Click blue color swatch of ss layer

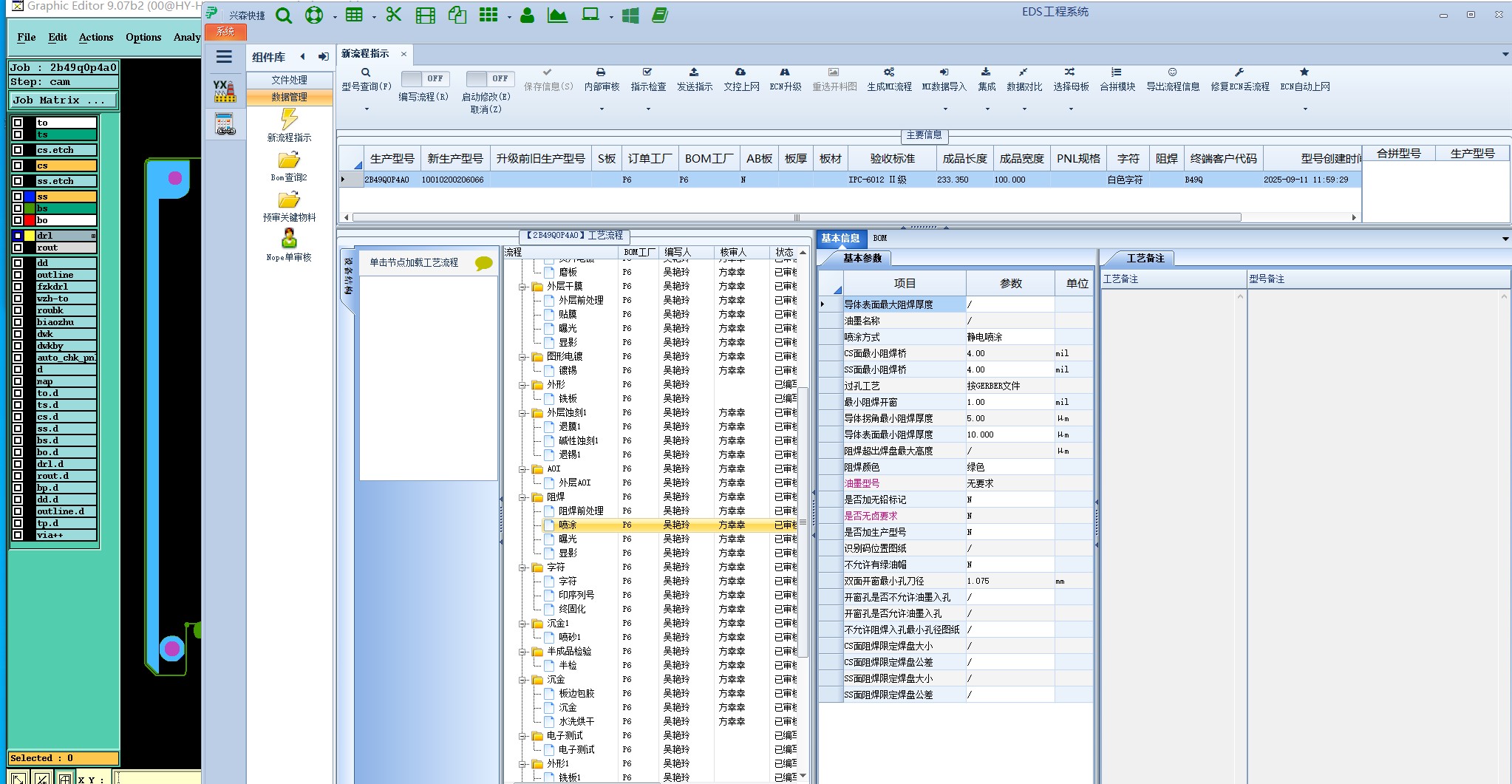point(30,197)
